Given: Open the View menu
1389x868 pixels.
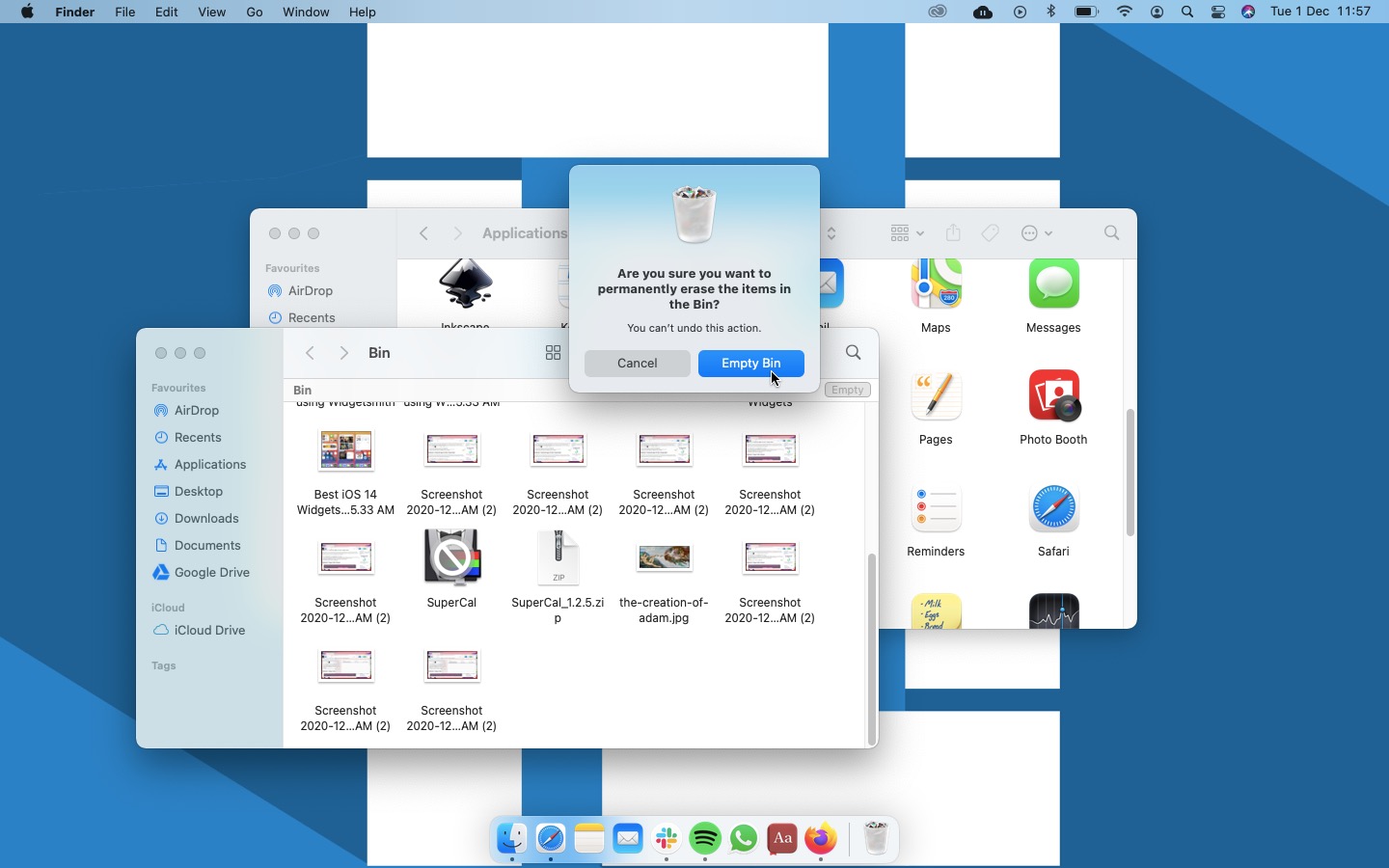Looking at the screenshot, I should point(211,12).
